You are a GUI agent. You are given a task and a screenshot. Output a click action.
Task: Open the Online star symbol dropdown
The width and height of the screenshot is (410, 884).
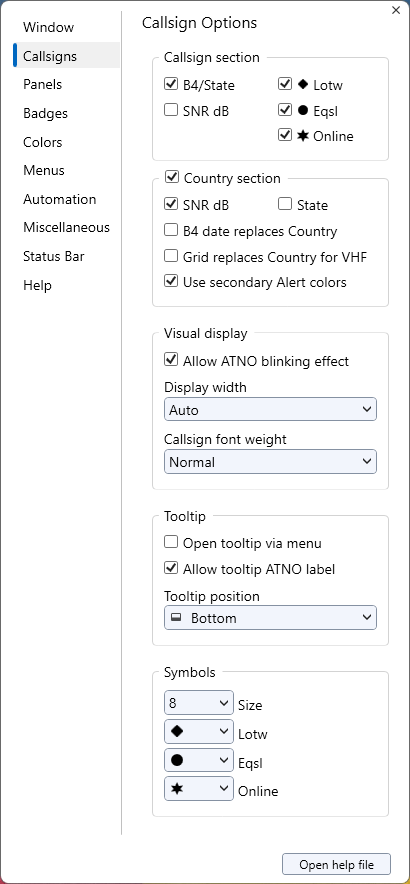(x=199, y=789)
